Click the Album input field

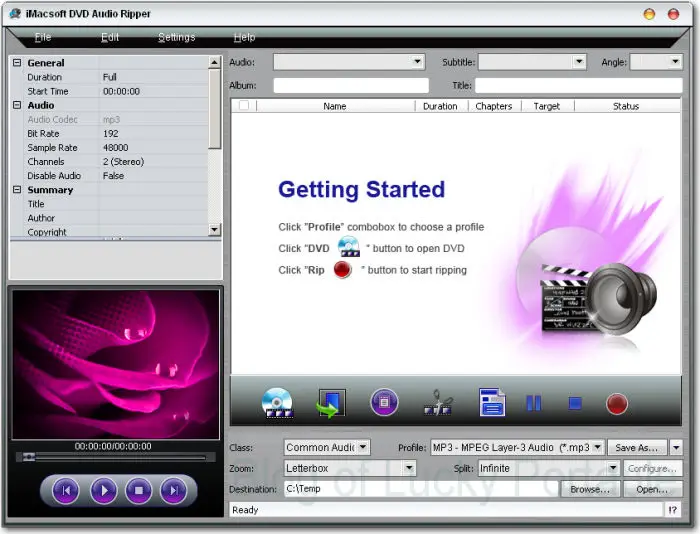tap(351, 85)
